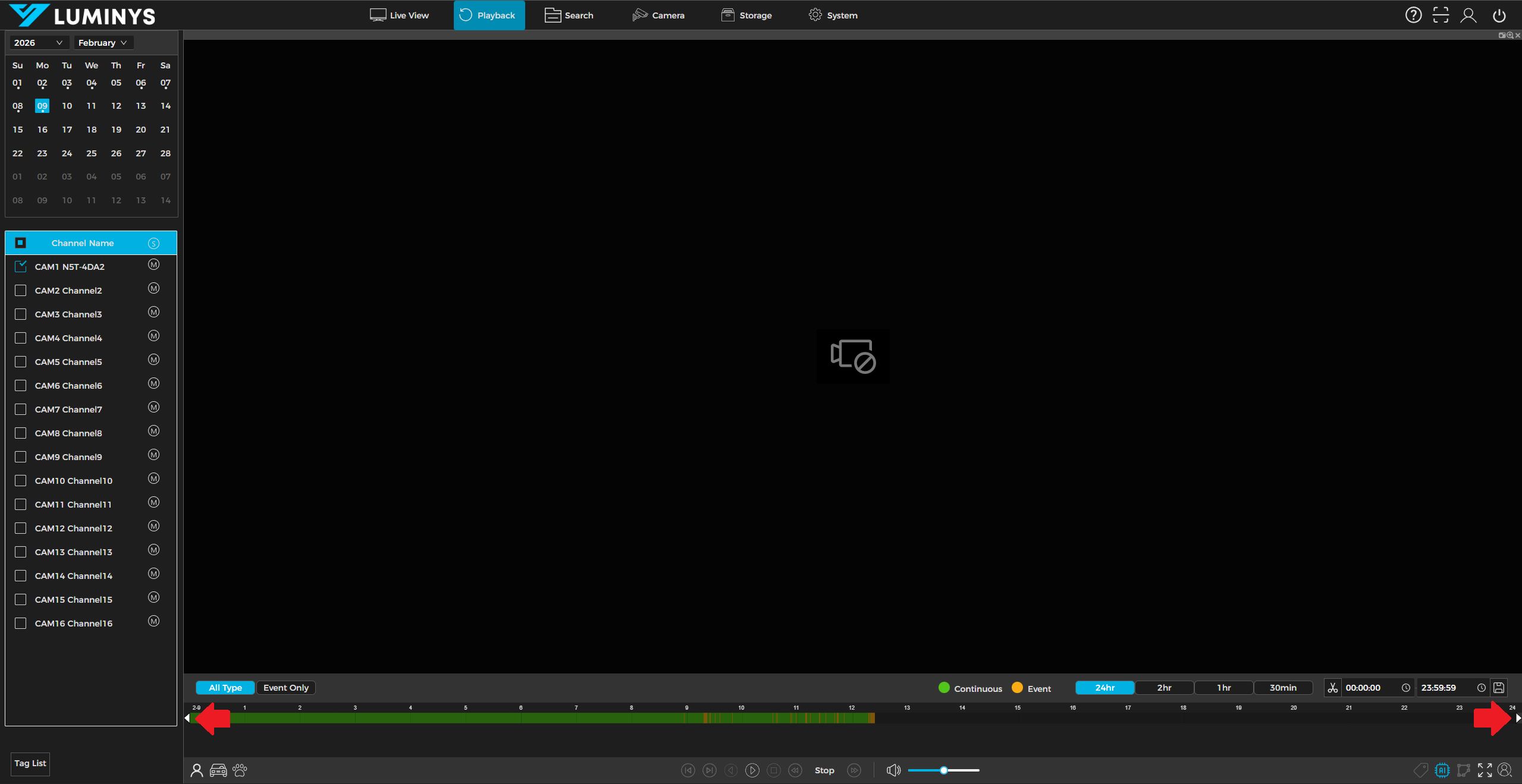The image size is (1522, 784).
Task: Enable the CAM12 Channel12 checkbox
Action: tap(21, 528)
